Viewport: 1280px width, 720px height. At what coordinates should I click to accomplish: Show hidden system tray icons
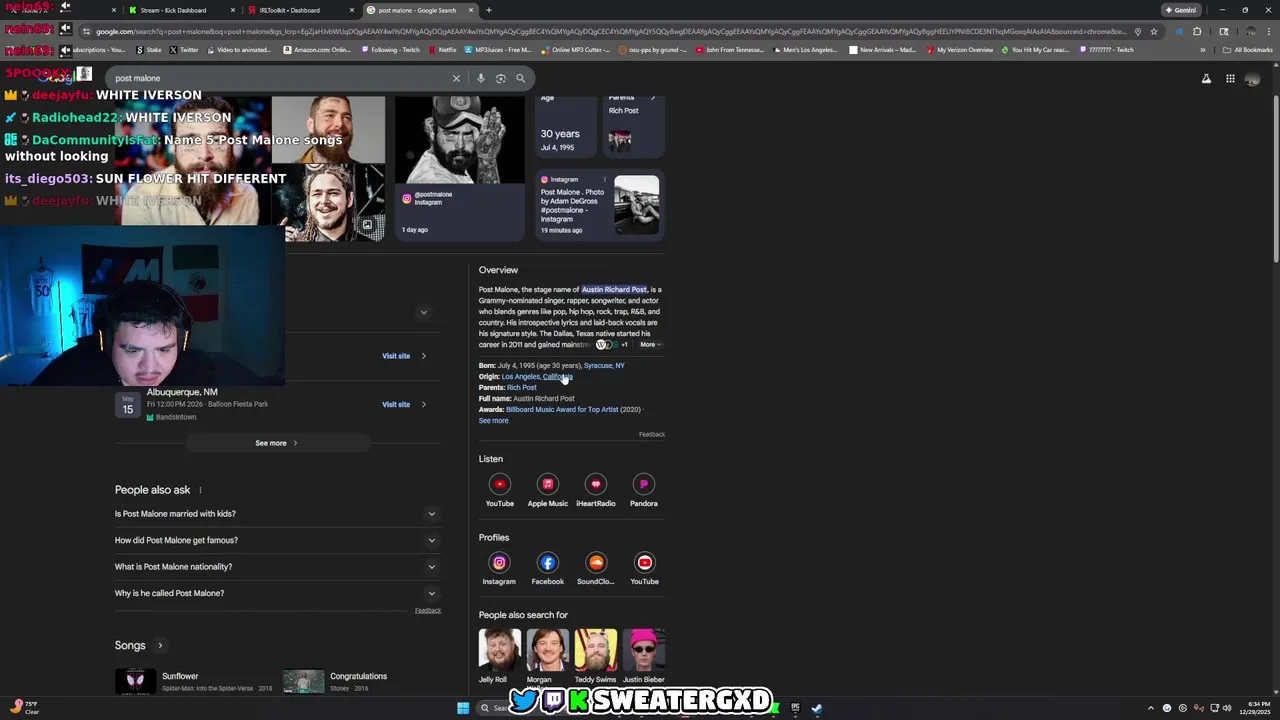tap(1151, 708)
